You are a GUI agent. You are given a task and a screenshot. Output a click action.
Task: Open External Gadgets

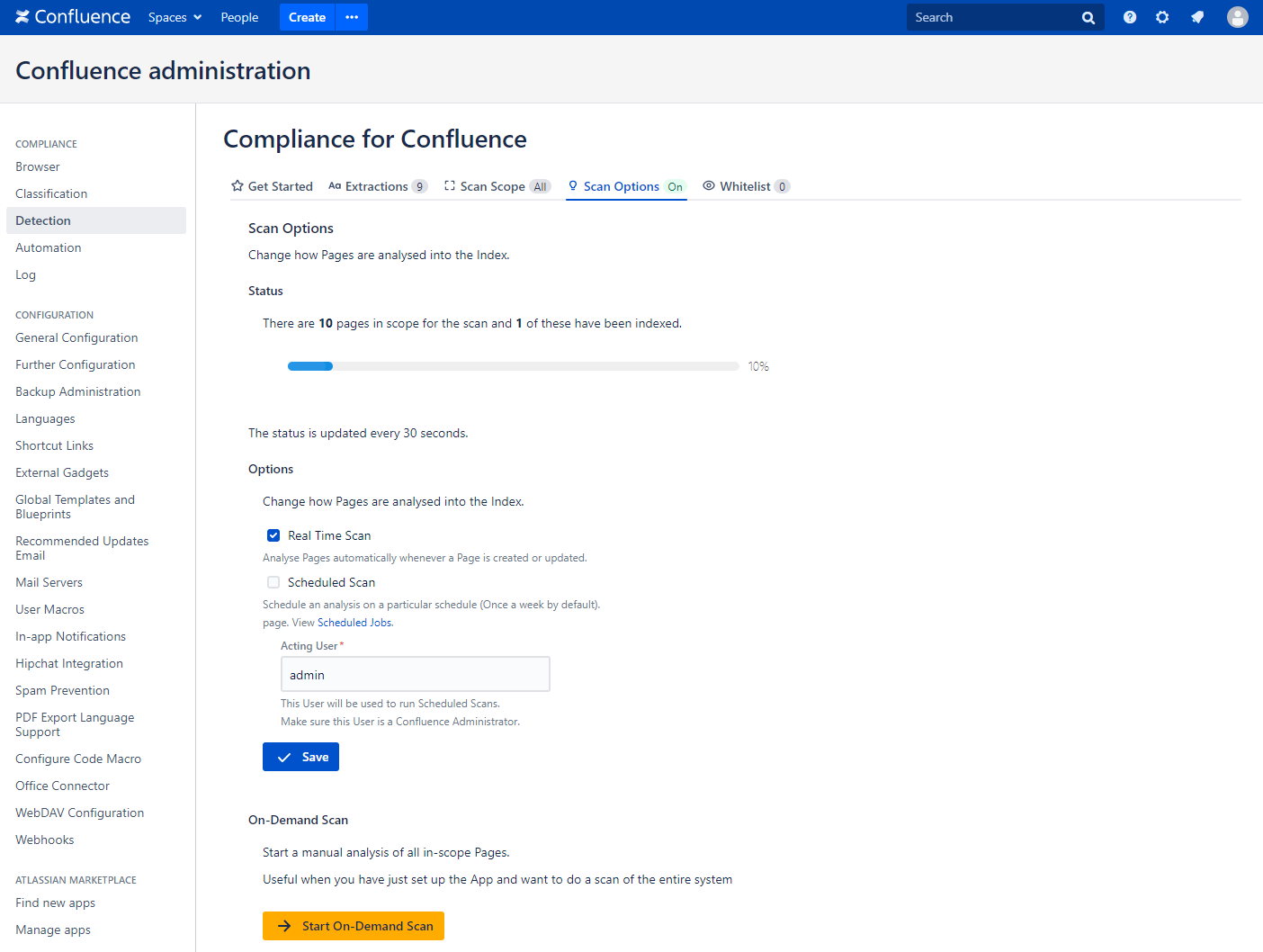[62, 472]
